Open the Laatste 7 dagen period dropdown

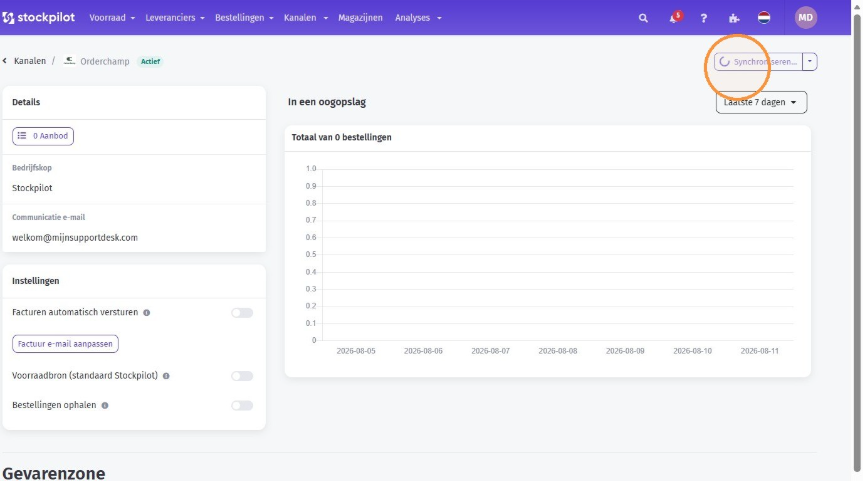(x=761, y=102)
